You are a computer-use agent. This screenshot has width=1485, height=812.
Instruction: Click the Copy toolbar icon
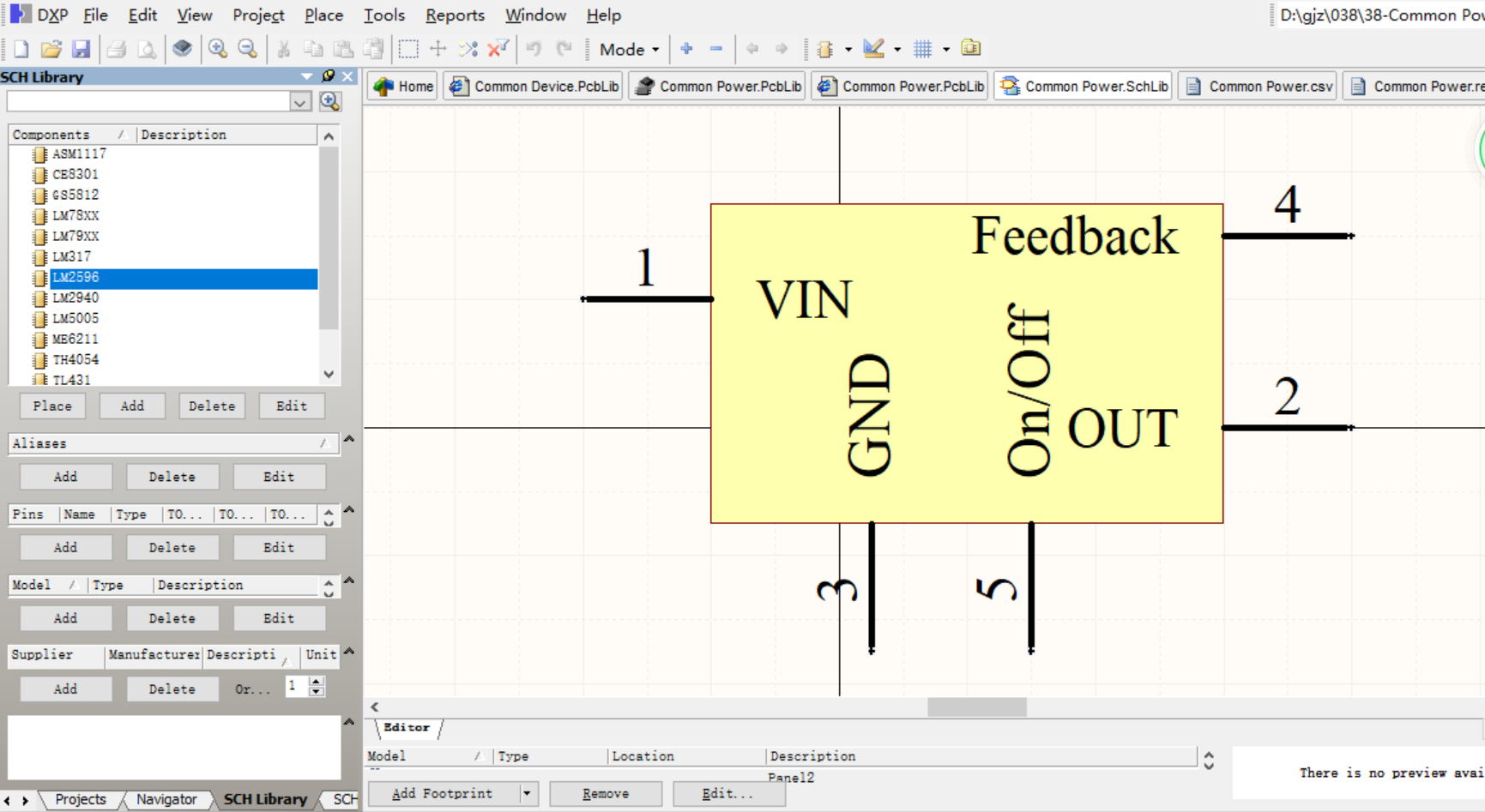pos(313,49)
